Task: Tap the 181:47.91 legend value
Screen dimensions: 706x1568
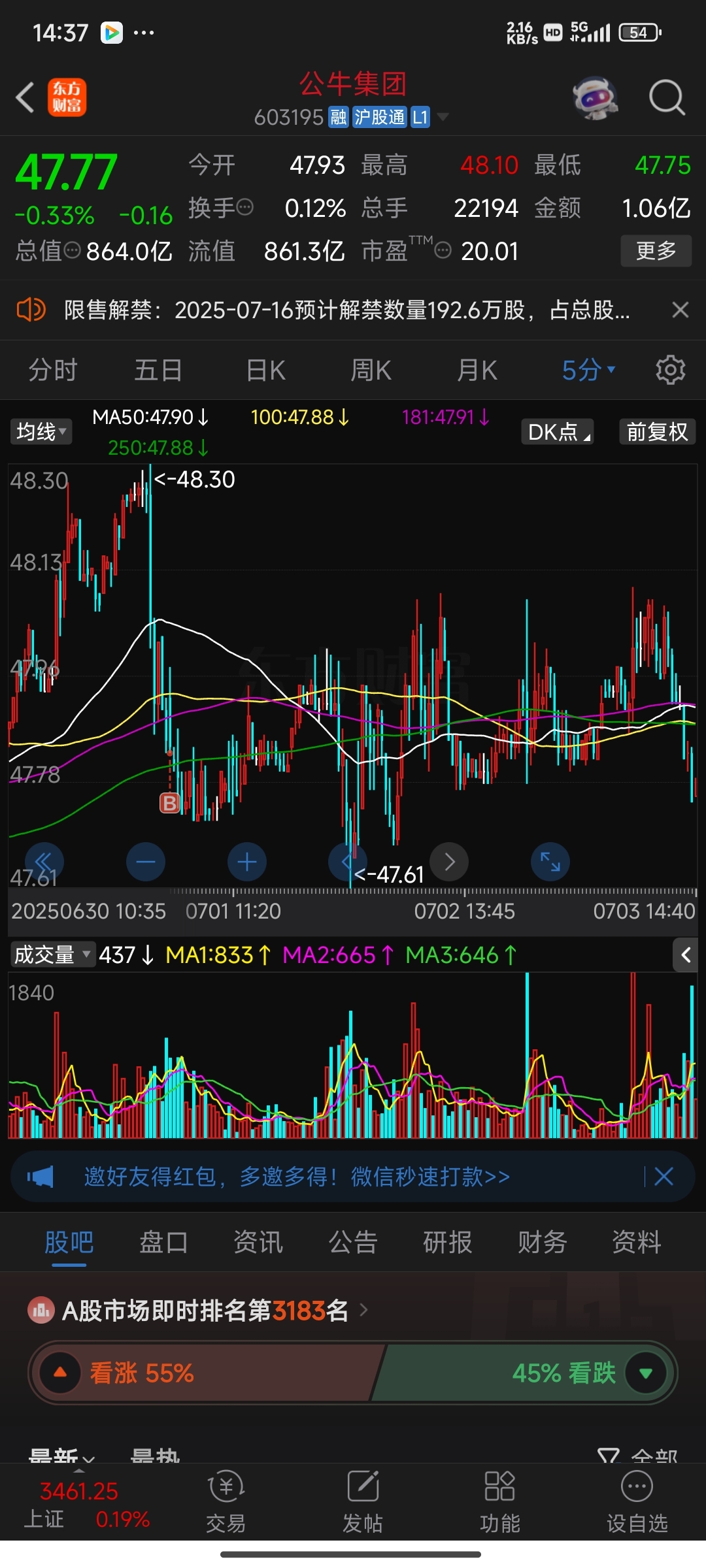Action: tap(446, 417)
